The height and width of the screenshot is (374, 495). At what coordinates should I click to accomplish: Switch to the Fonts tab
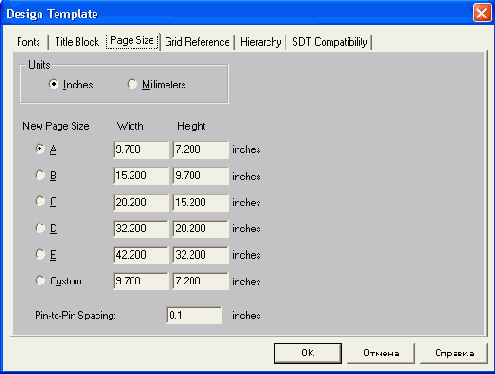point(28,42)
